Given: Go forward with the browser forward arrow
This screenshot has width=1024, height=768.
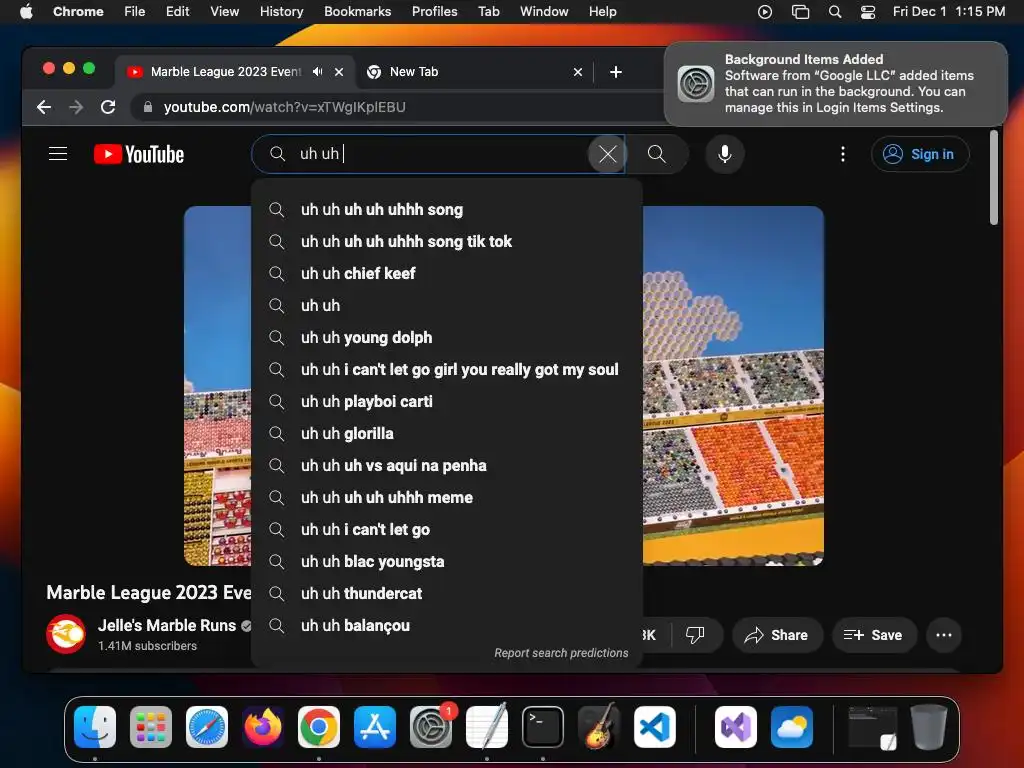Looking at the screenshot, I should point(76,107).
